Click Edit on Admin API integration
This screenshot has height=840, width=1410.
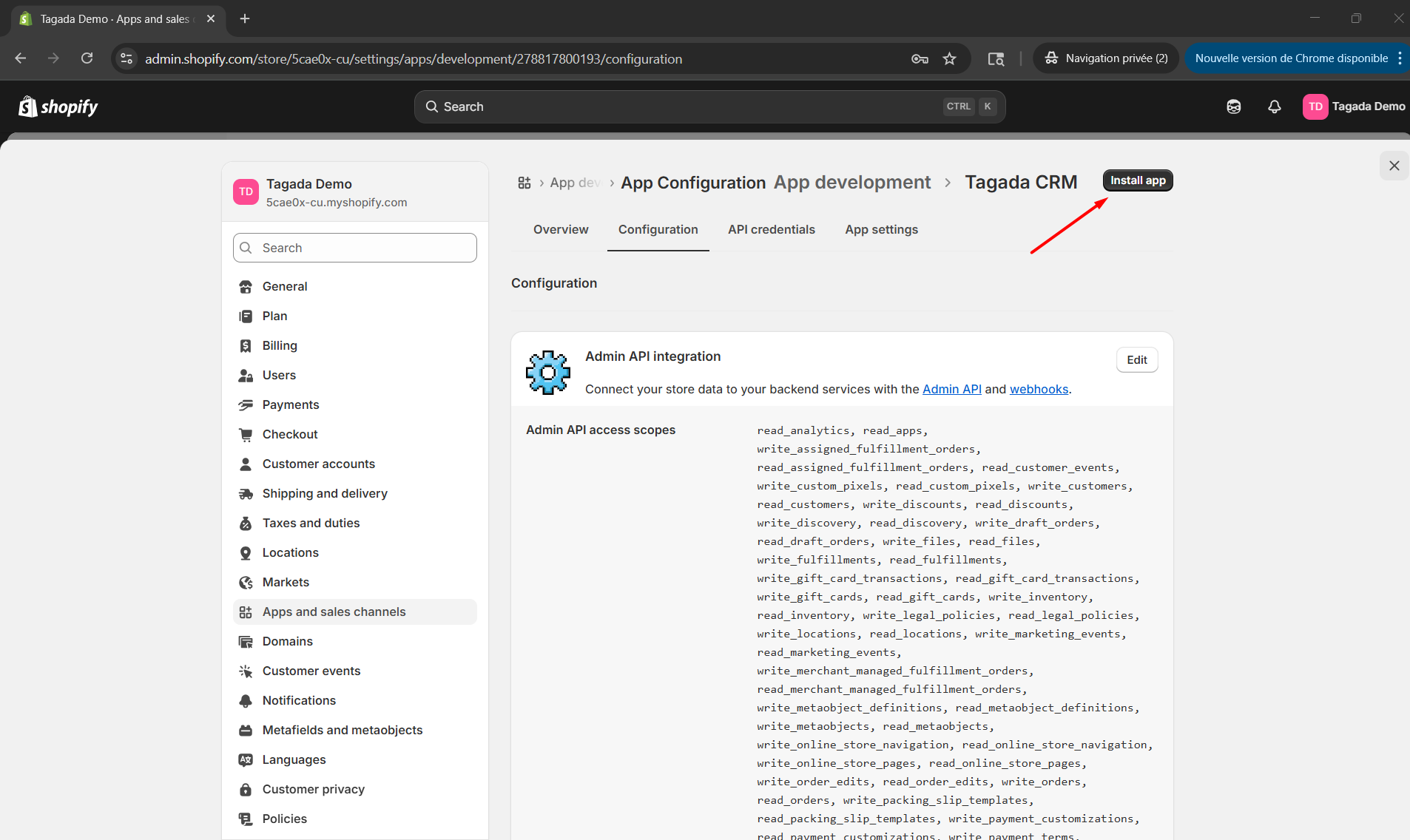point(1136,360)
